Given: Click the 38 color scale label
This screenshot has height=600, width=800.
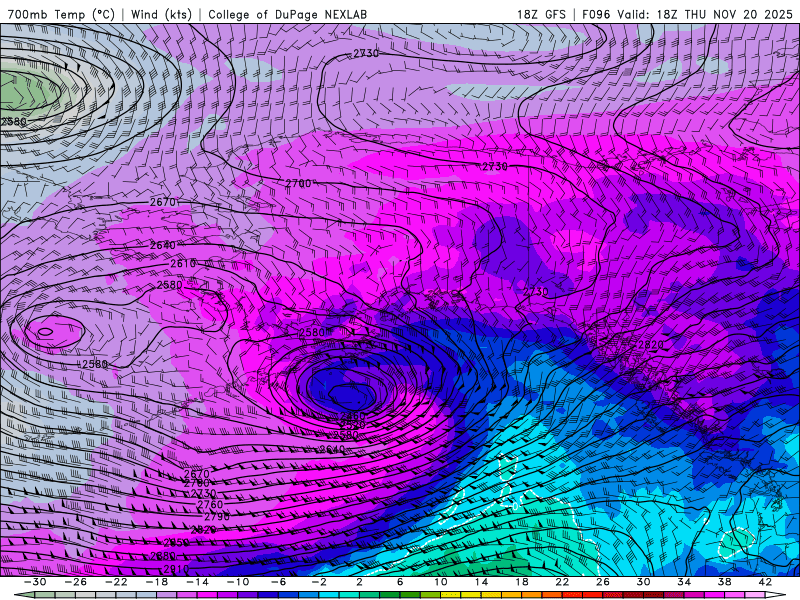Looking at the screenshot, I should [x=724, y=582].
